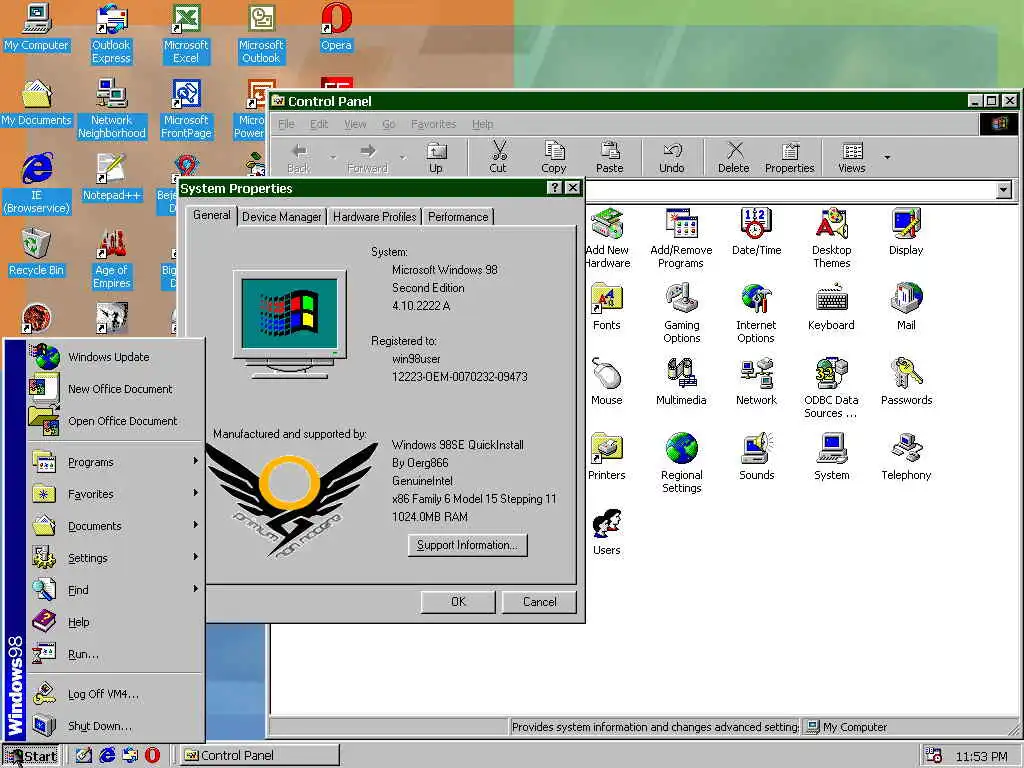Click the Support Information button
1024x768 pixels.
(x=468, y=545)
